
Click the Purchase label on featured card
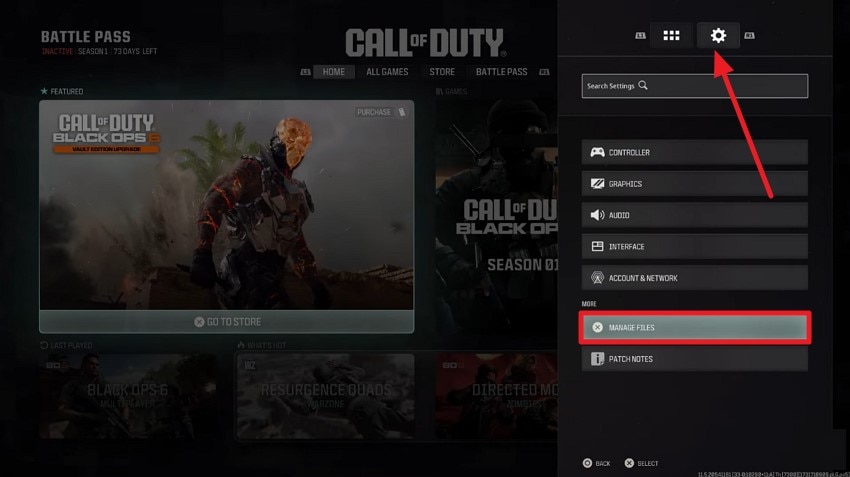374,112
